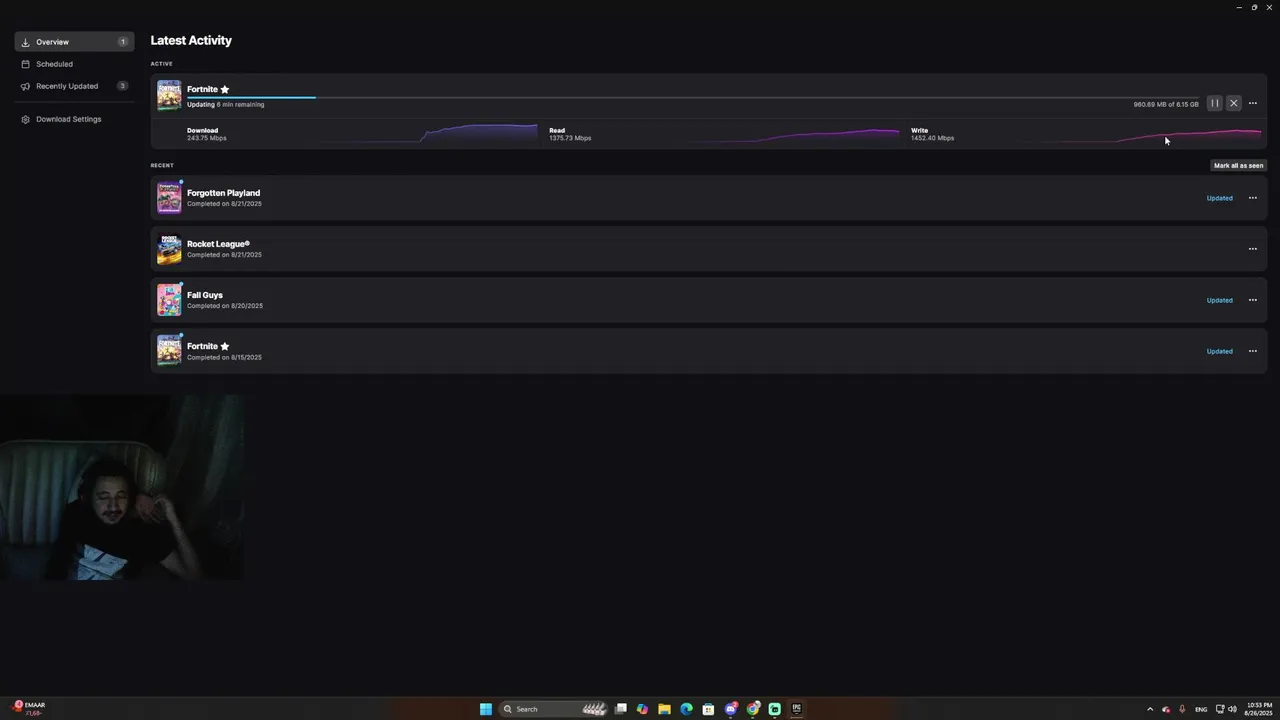Click Updated label on Fall Guys row
This screenshot has height=720, width=1280.
[x=1219, y=300]
